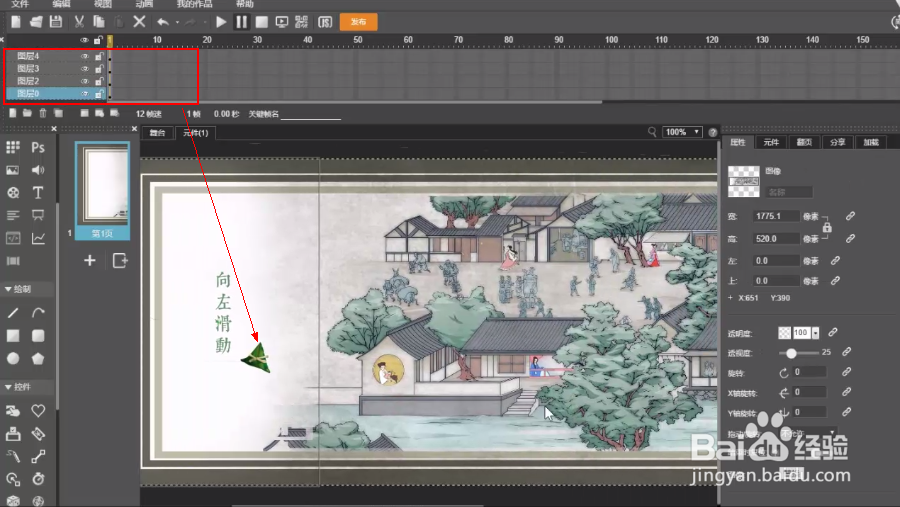Click the width field showing 1775.1

pyautogui.click(x=776, y=216)
